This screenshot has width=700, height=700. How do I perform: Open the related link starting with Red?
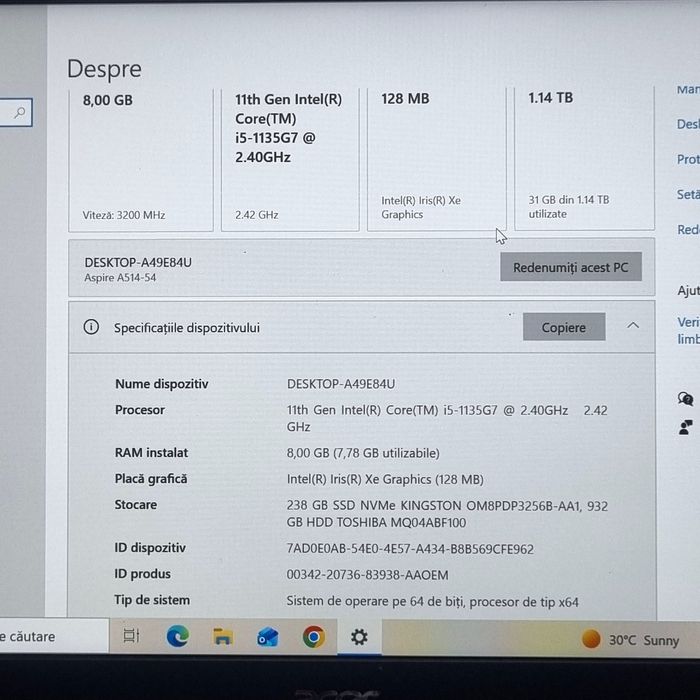point(688,230)
